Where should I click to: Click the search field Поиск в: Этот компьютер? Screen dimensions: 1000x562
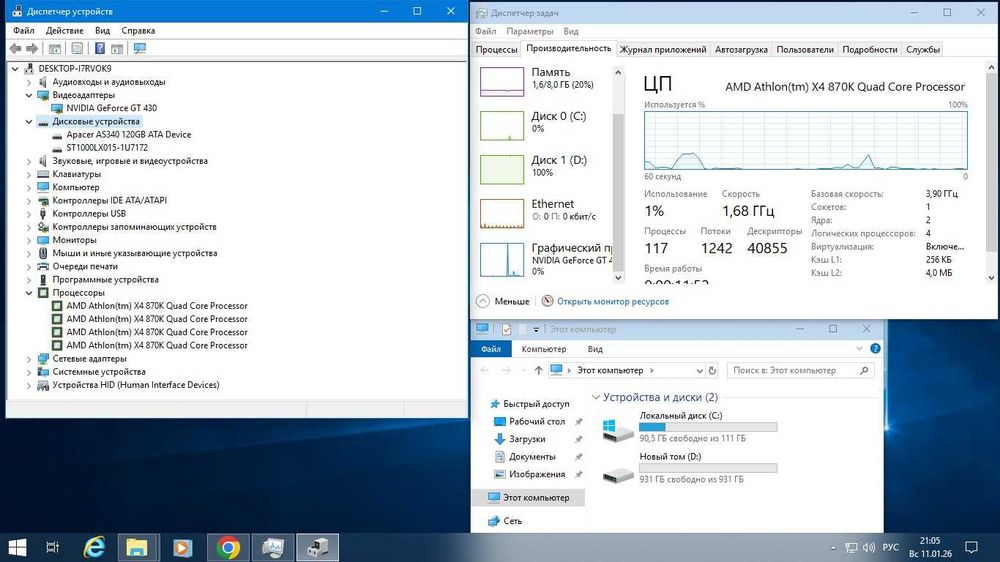pyautogui.click(x=800, y=370)
